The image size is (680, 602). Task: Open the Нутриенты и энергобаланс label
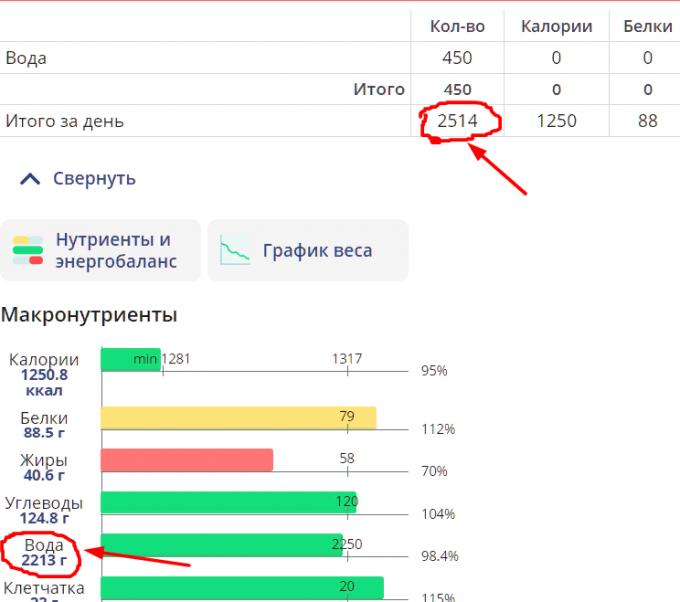click(x=114, y=251)
